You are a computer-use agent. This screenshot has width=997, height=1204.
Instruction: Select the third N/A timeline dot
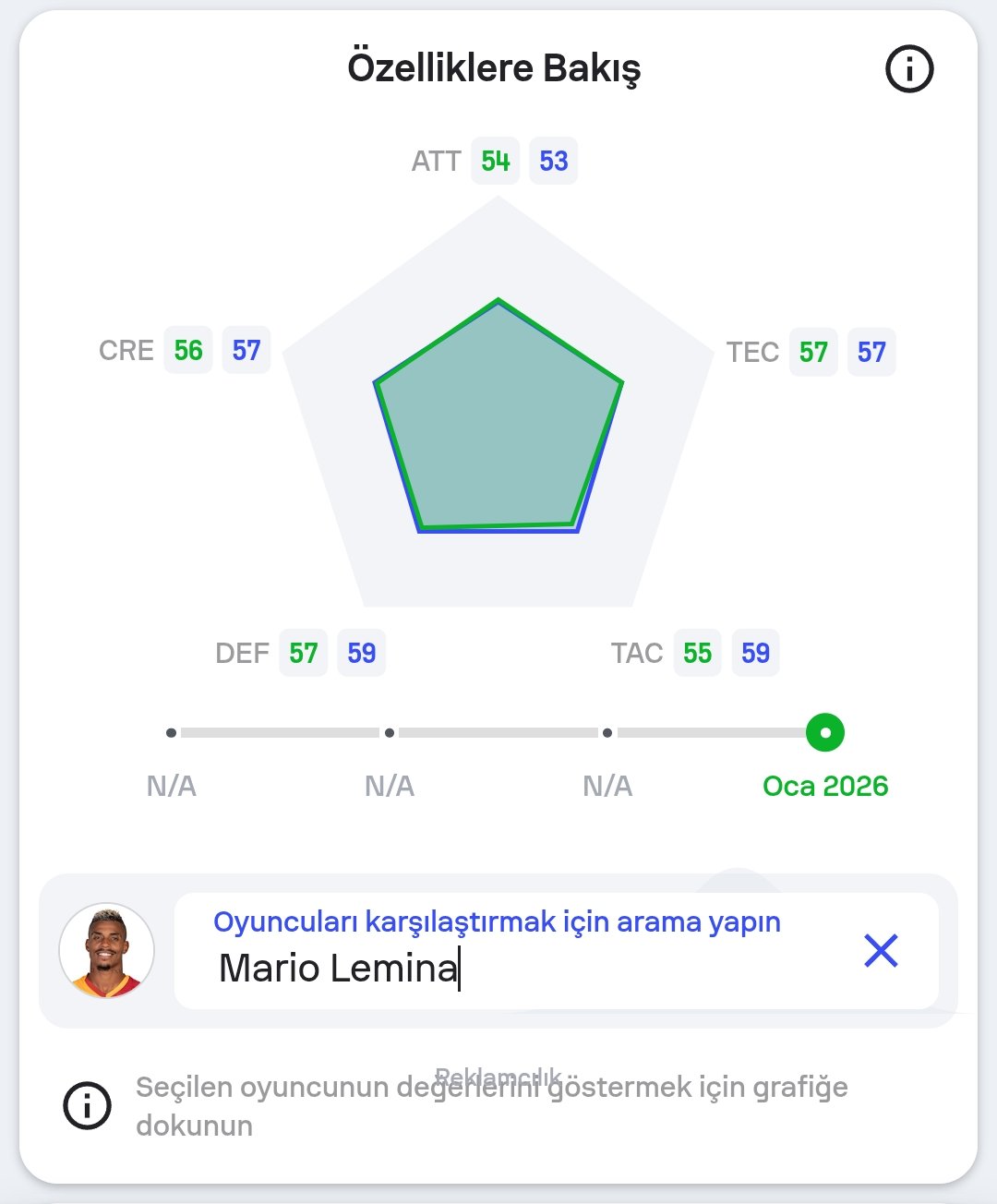(x=607, y=733)
